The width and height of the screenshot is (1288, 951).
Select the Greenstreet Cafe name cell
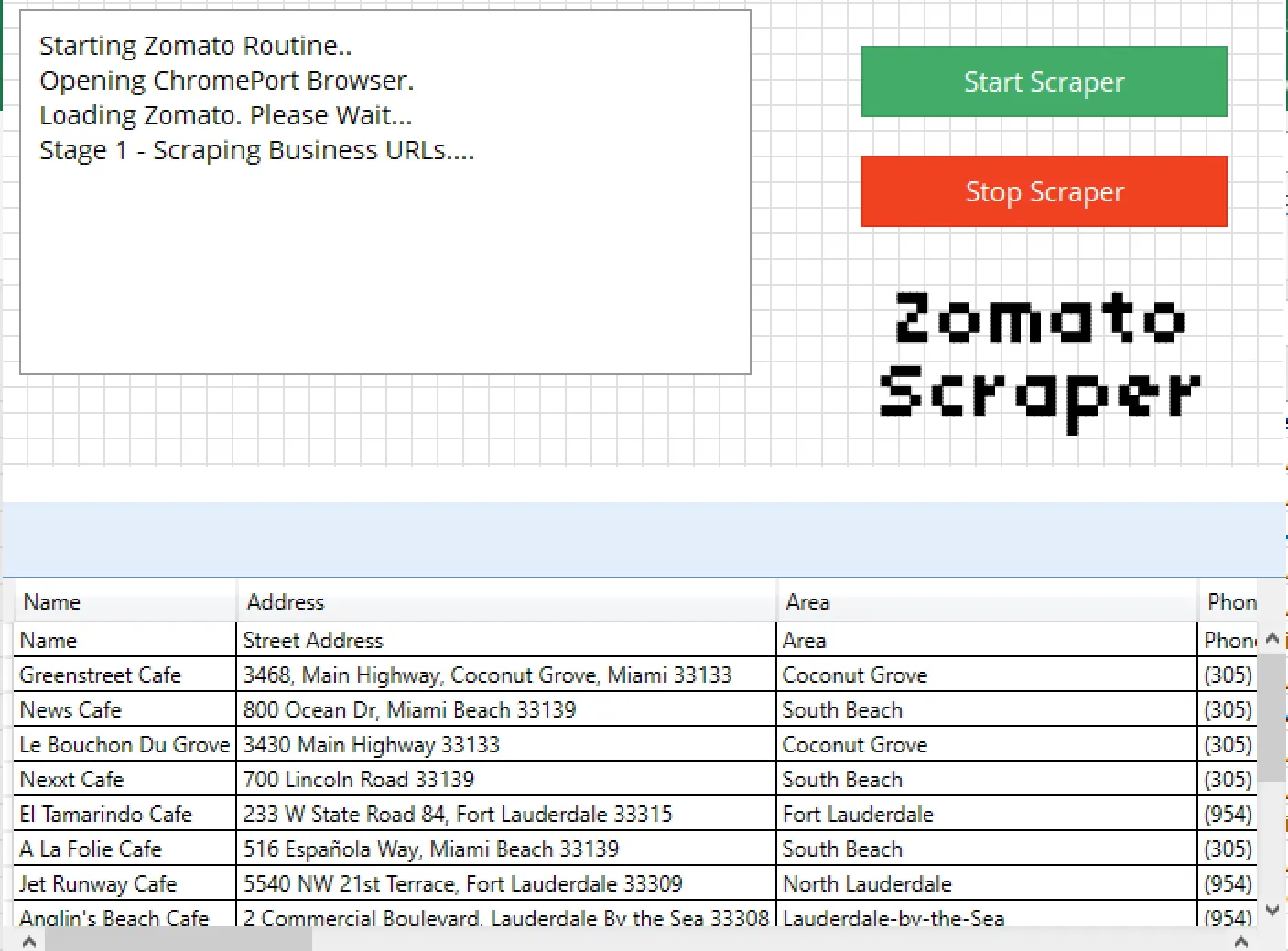[x=125, y=675]
